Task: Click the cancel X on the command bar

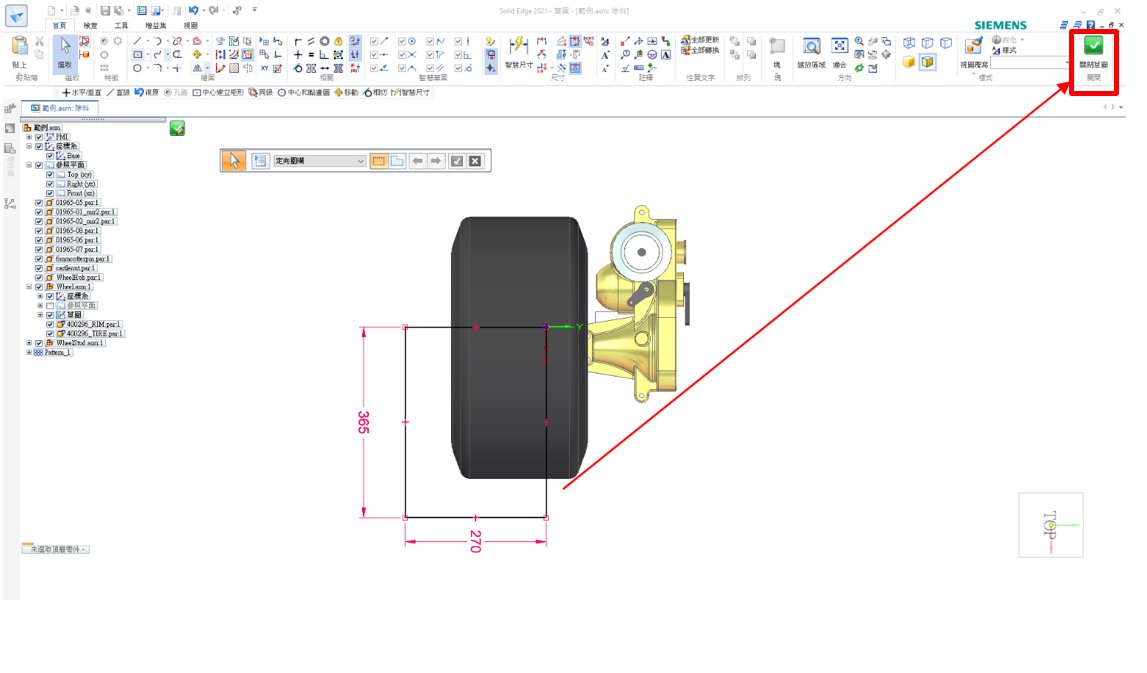Action: pos(475,161)
